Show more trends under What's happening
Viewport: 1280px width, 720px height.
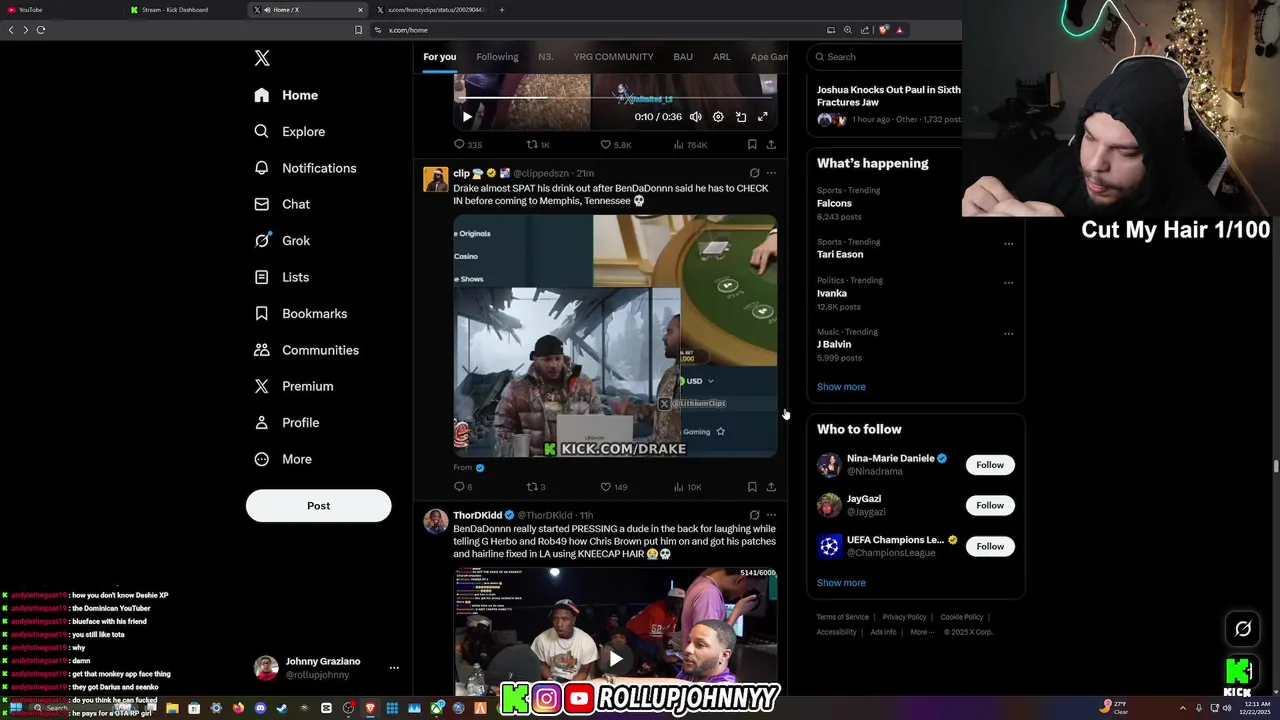point(841,387)
